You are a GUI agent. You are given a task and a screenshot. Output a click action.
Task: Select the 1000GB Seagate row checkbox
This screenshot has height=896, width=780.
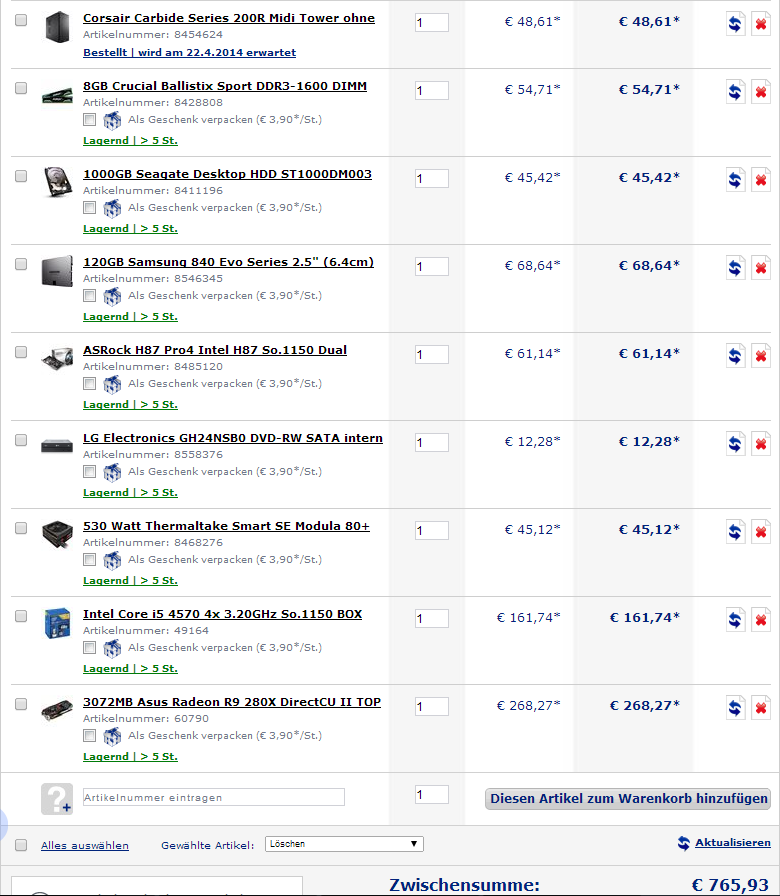pyautogui.click(x=21, y=176)
